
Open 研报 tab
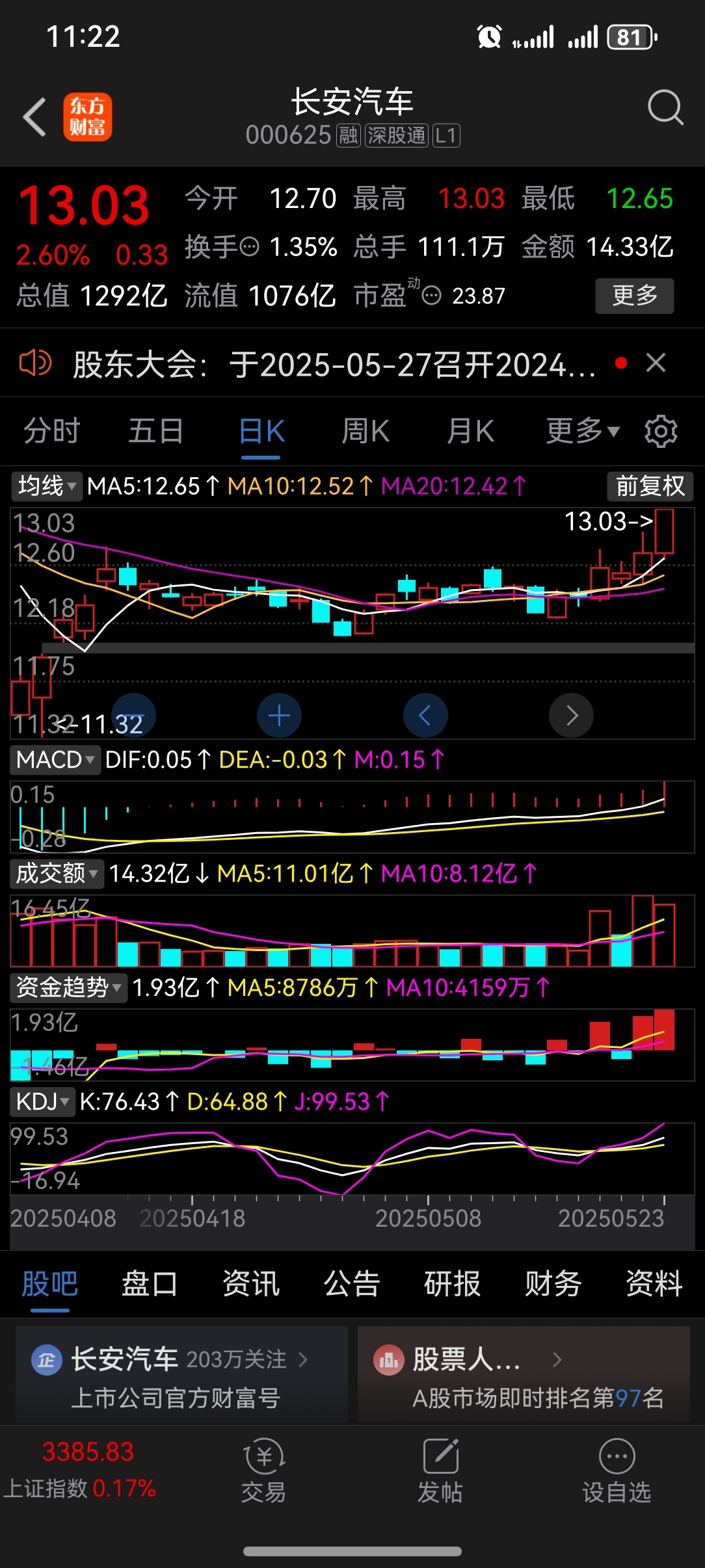pos(453,1284)
